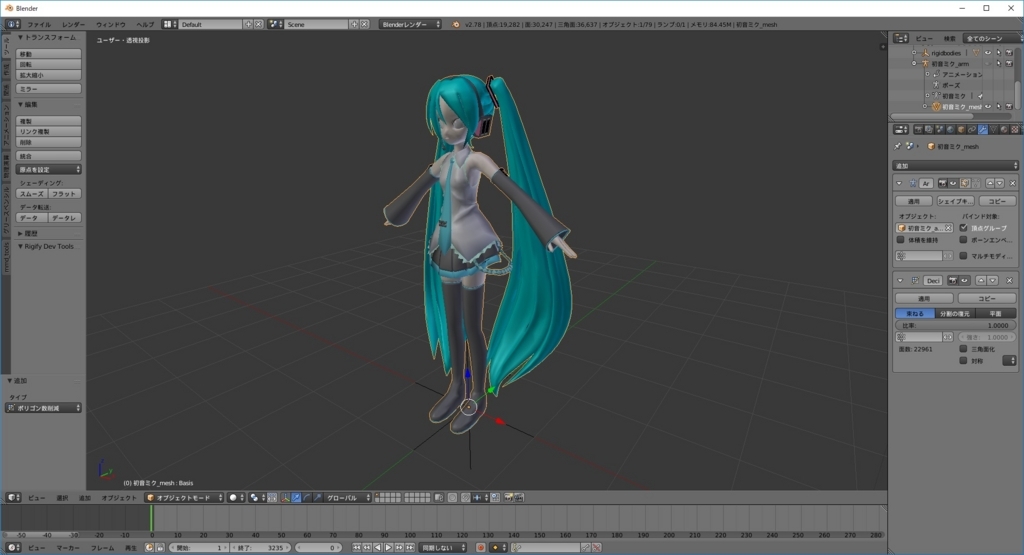This screenshot has width=1024, height=555.
Task: Enable the マルチモディファイアー checkbox
Action: (963, 256)
